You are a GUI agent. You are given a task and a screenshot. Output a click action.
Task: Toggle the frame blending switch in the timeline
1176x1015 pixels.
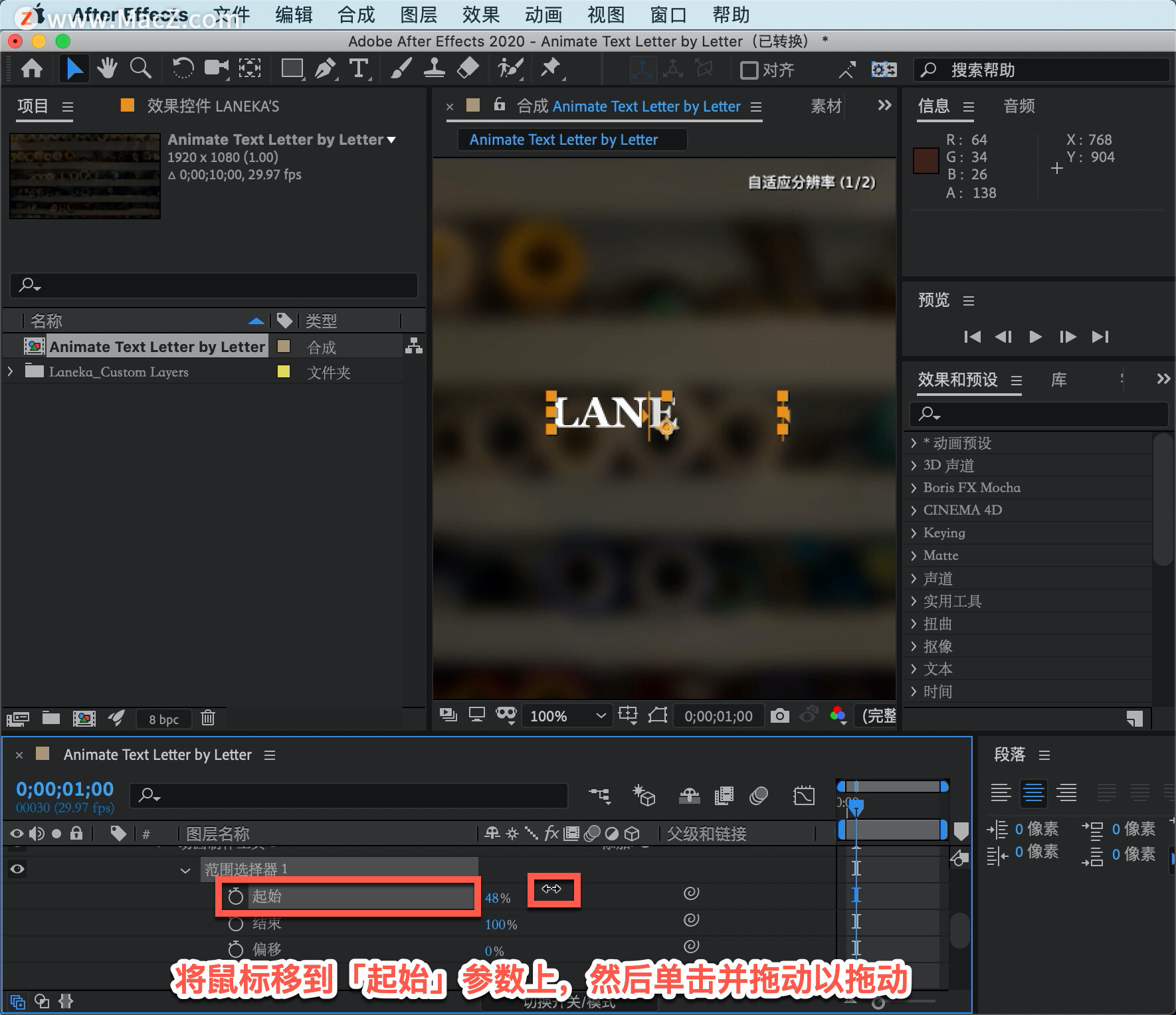pos(724,795)
